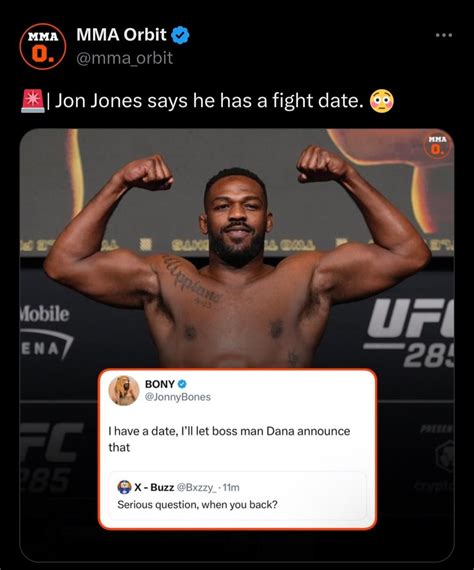Open the MMA Orbit display name
The width and height of the screenshot is (474, 570).
click(121, 35)
